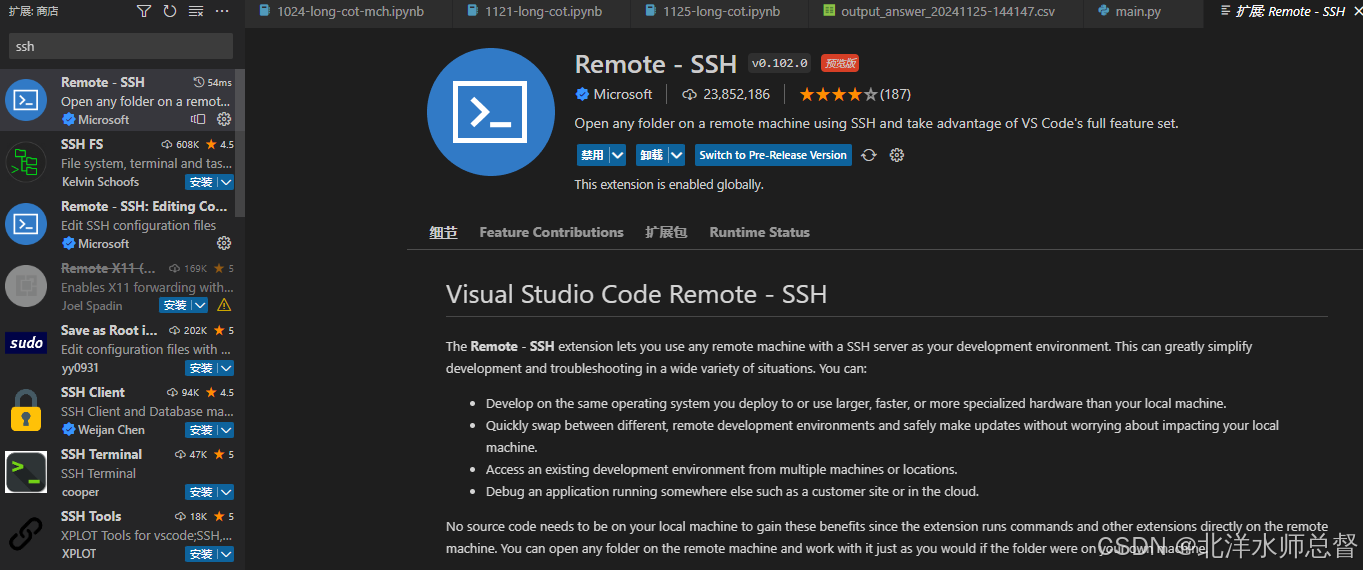The image size is (1363, 570).
Task: Toggle auto-update sync icon in details header
Action: pyautogui.click(x=869, y=155)
